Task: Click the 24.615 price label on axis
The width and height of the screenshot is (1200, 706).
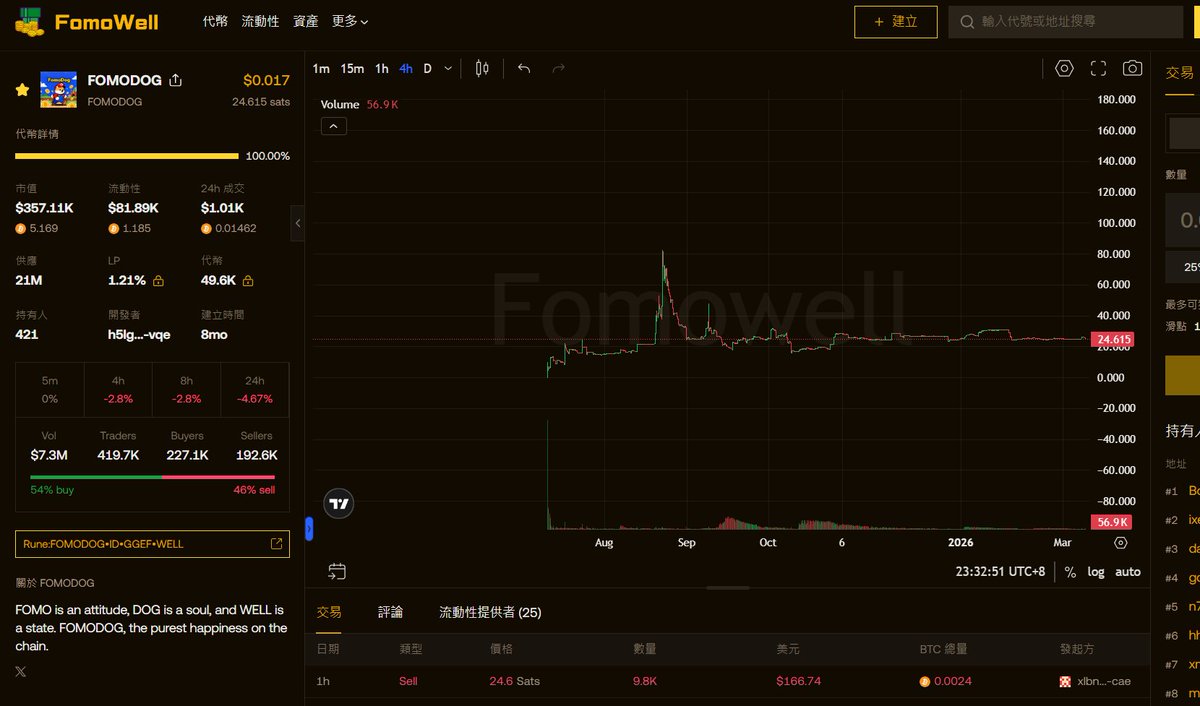Action: [1113, 340]
